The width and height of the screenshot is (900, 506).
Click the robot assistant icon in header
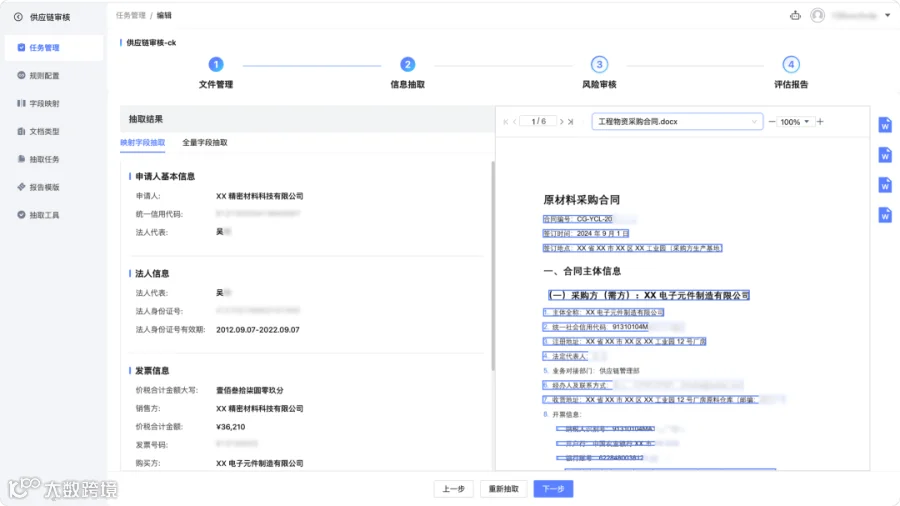tap(795, 15)
